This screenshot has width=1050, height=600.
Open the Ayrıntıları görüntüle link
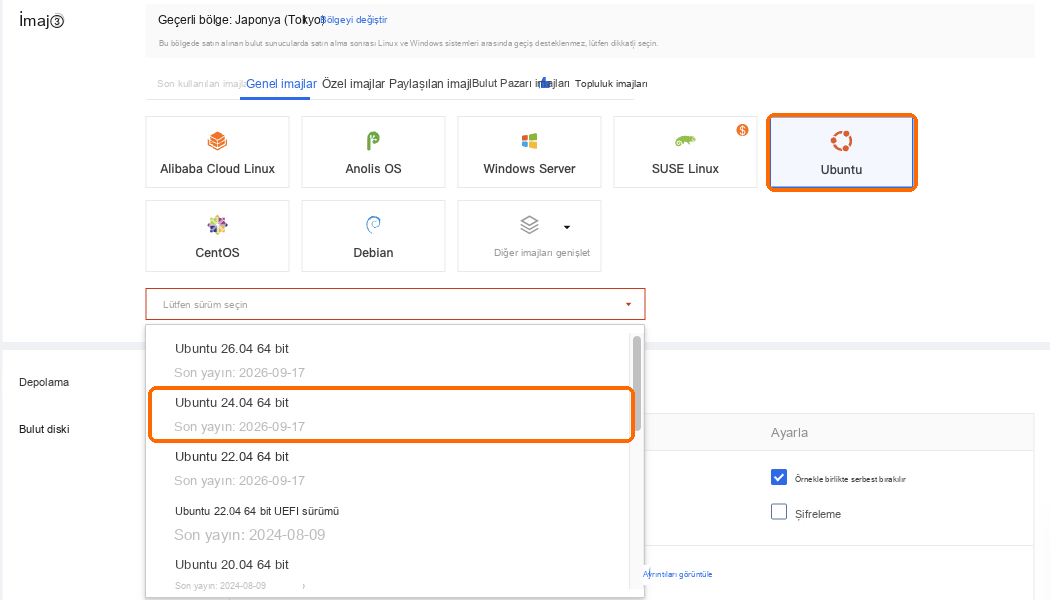[678, 574]
